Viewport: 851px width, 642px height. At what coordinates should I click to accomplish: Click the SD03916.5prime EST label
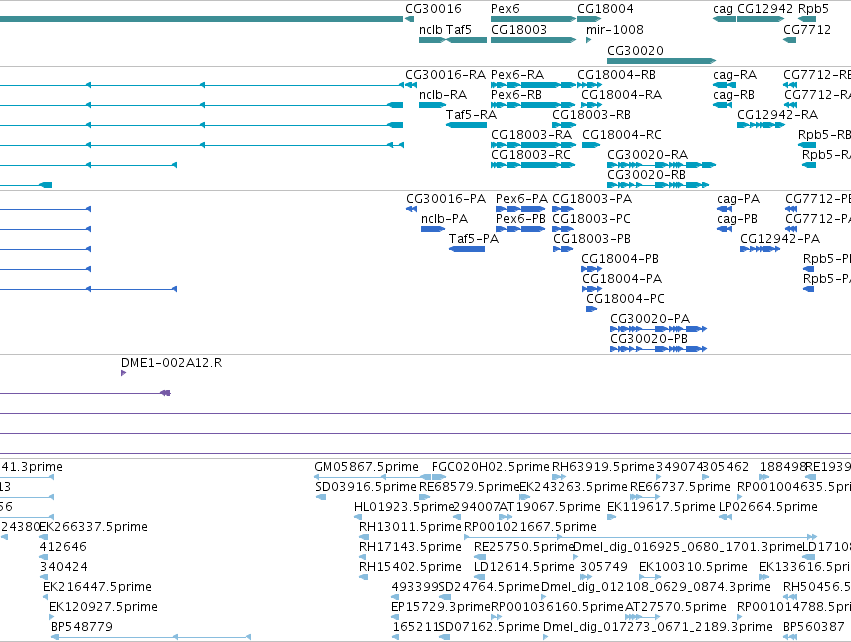click(x=366, y=487)
